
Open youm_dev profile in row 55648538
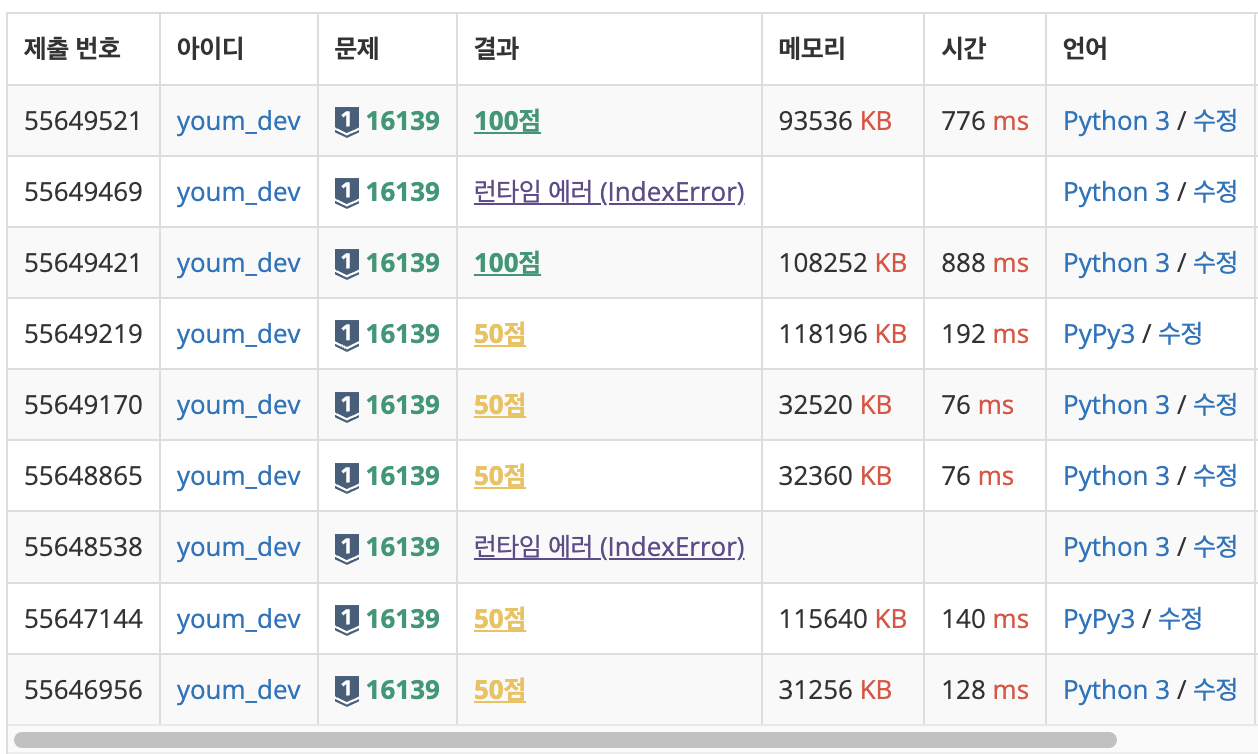238,547
